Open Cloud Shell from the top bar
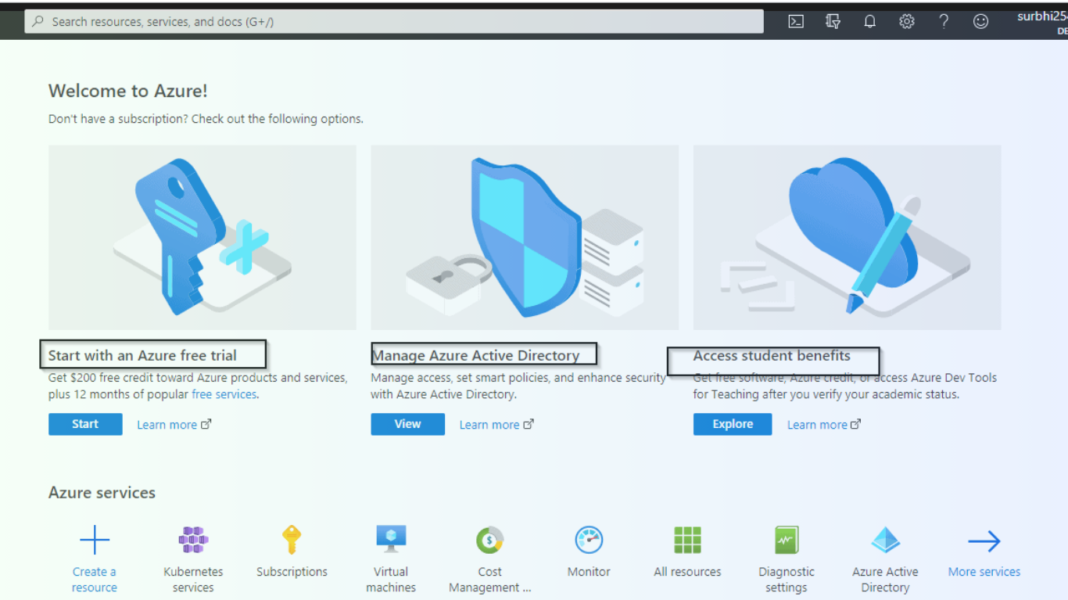The image size is (1068, 600). click(796, 22)
